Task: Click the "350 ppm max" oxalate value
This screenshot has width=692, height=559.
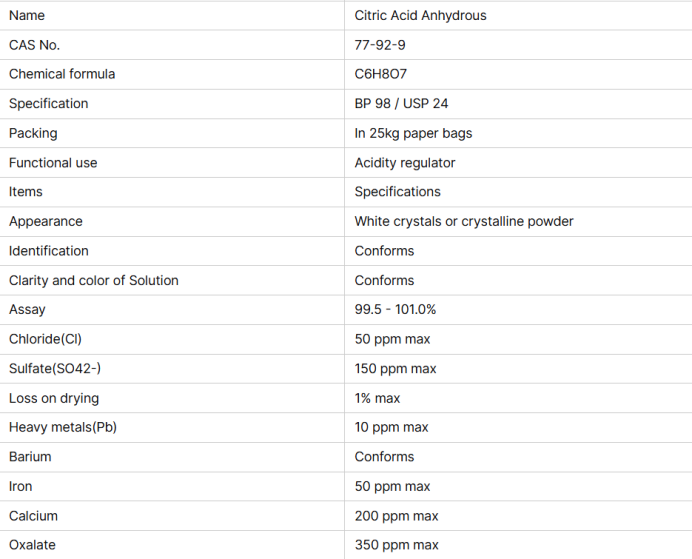Action: [x=396, y=545]
